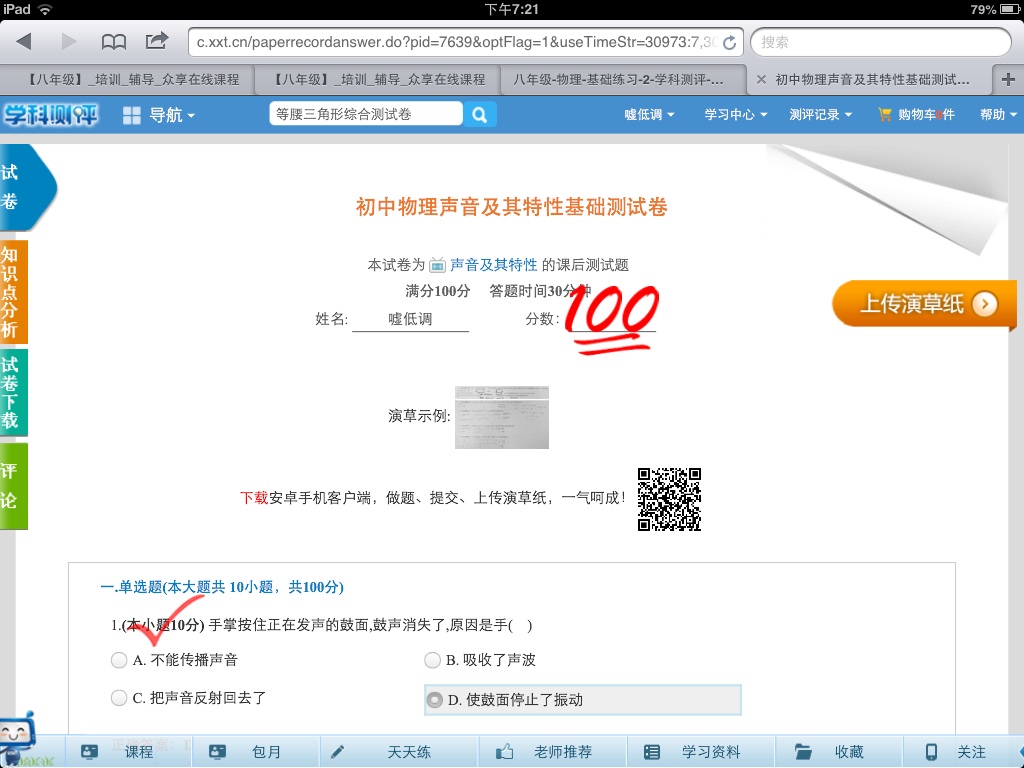Click the 演草示例 thumbnail image
This screenshot has width=1024, height=768.
pyautogui.click(x=502, y=417)
